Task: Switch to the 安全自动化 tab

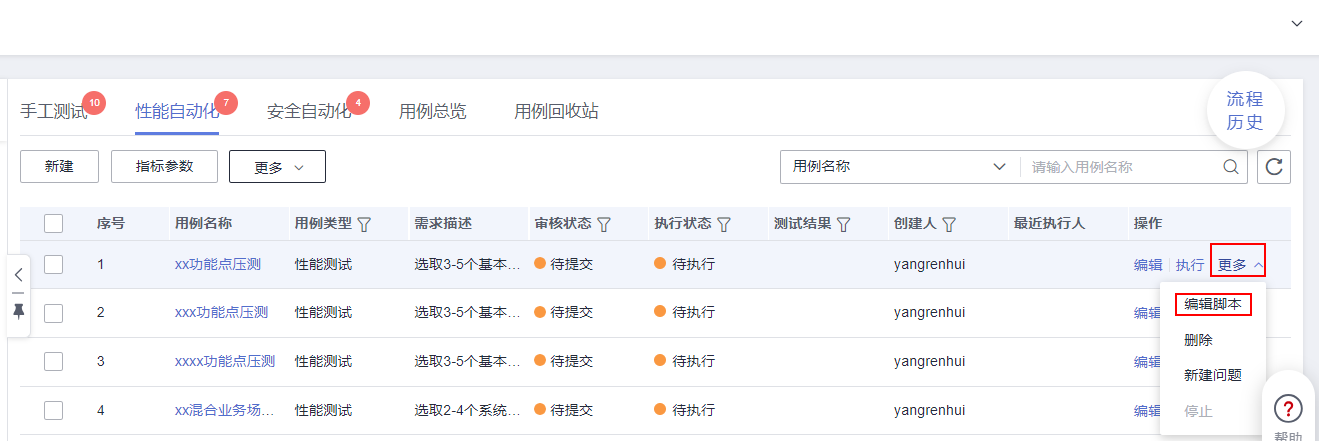Action: [x=309, y=111]
